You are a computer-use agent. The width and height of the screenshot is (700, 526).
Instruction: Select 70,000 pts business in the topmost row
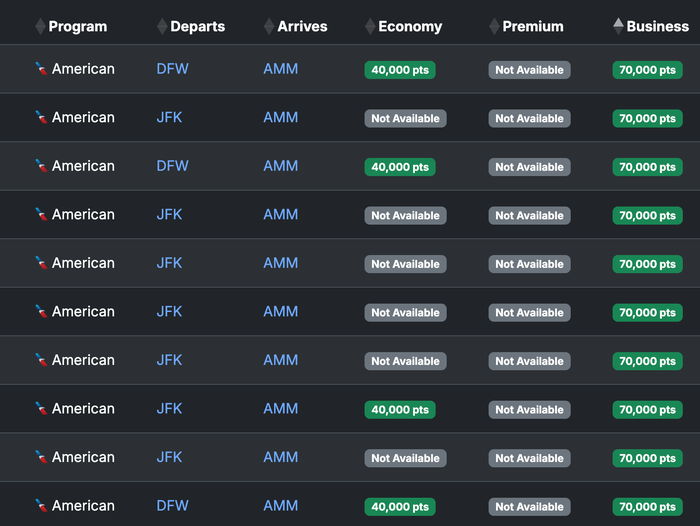click(647, 70)
